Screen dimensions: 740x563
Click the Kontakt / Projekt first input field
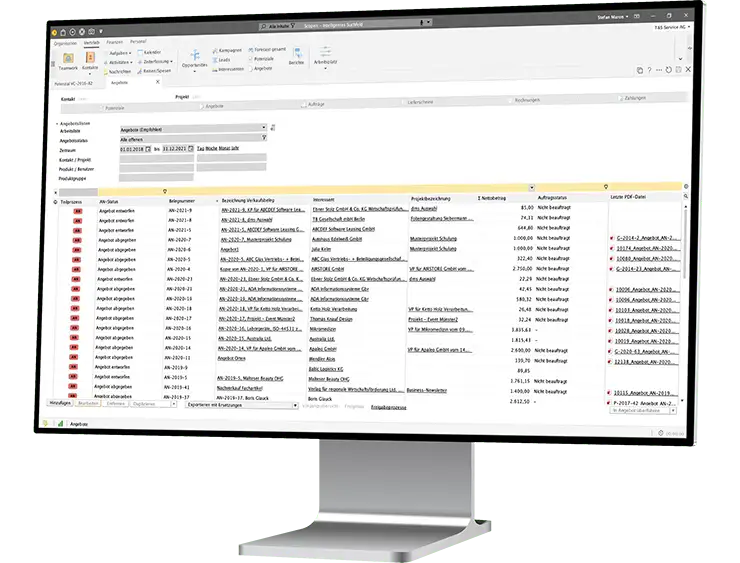click(x=157, y=159)
